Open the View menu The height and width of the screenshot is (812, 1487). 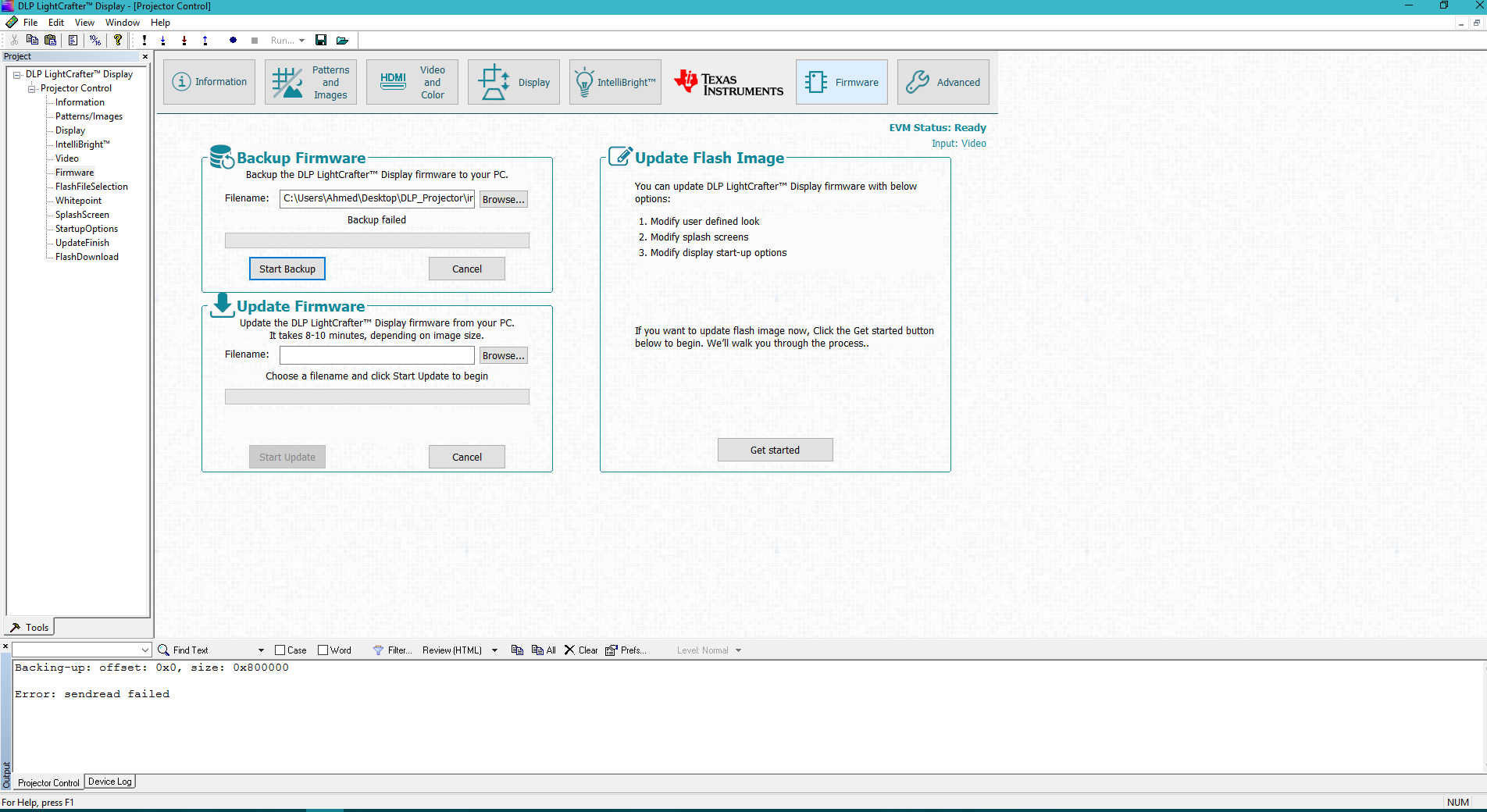tap(84, 23)
